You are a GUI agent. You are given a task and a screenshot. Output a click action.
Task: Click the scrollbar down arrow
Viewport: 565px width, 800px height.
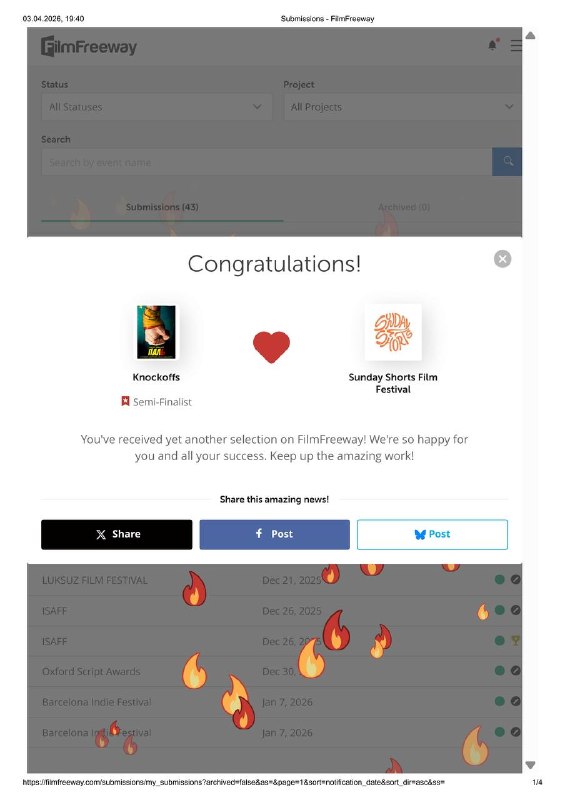click(530, 765)
